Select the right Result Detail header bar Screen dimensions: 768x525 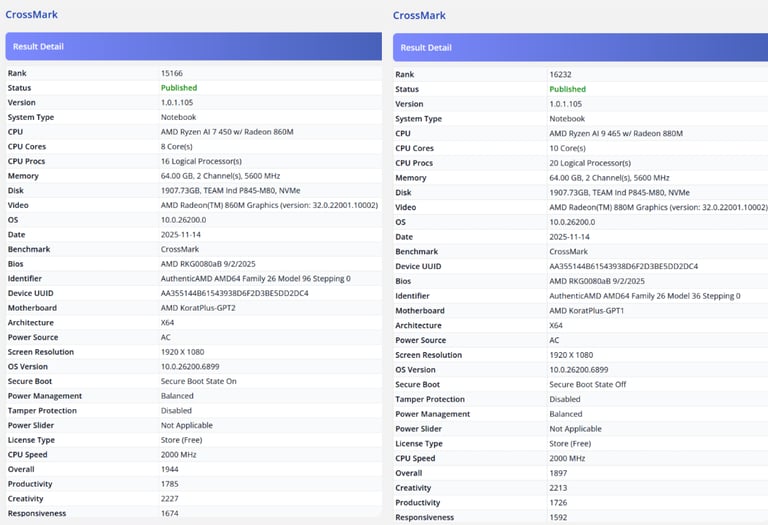[580, 48]
